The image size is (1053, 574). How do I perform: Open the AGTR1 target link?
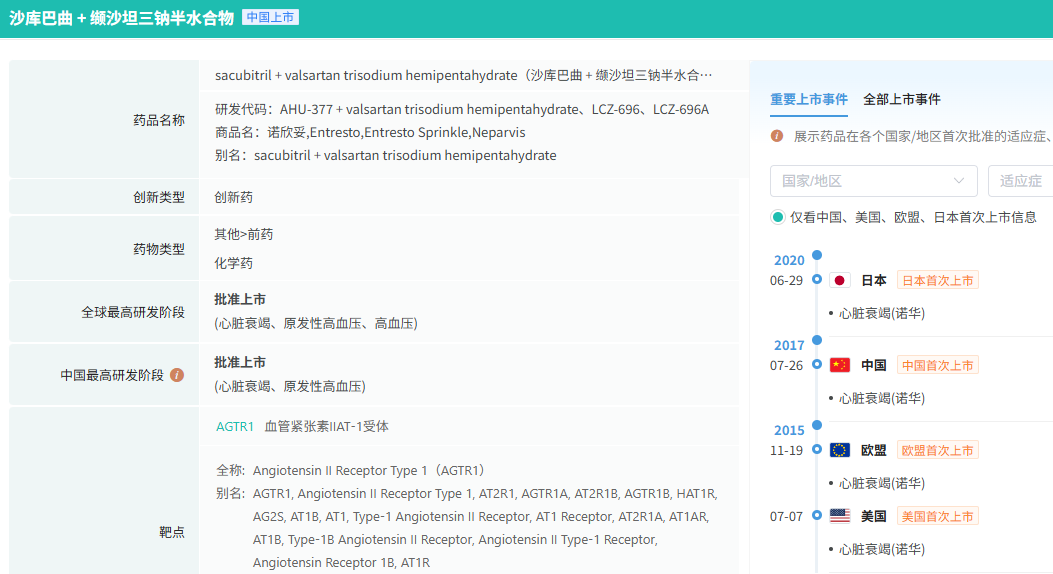pos(235,427)
